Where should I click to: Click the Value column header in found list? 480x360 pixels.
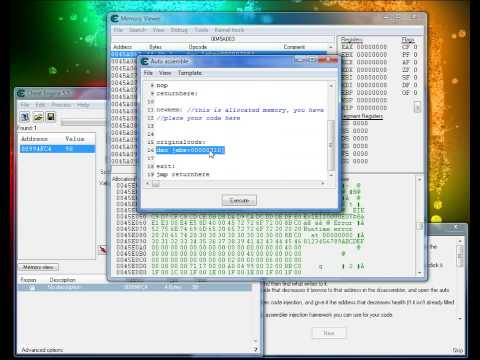click(x=75, y=139)
